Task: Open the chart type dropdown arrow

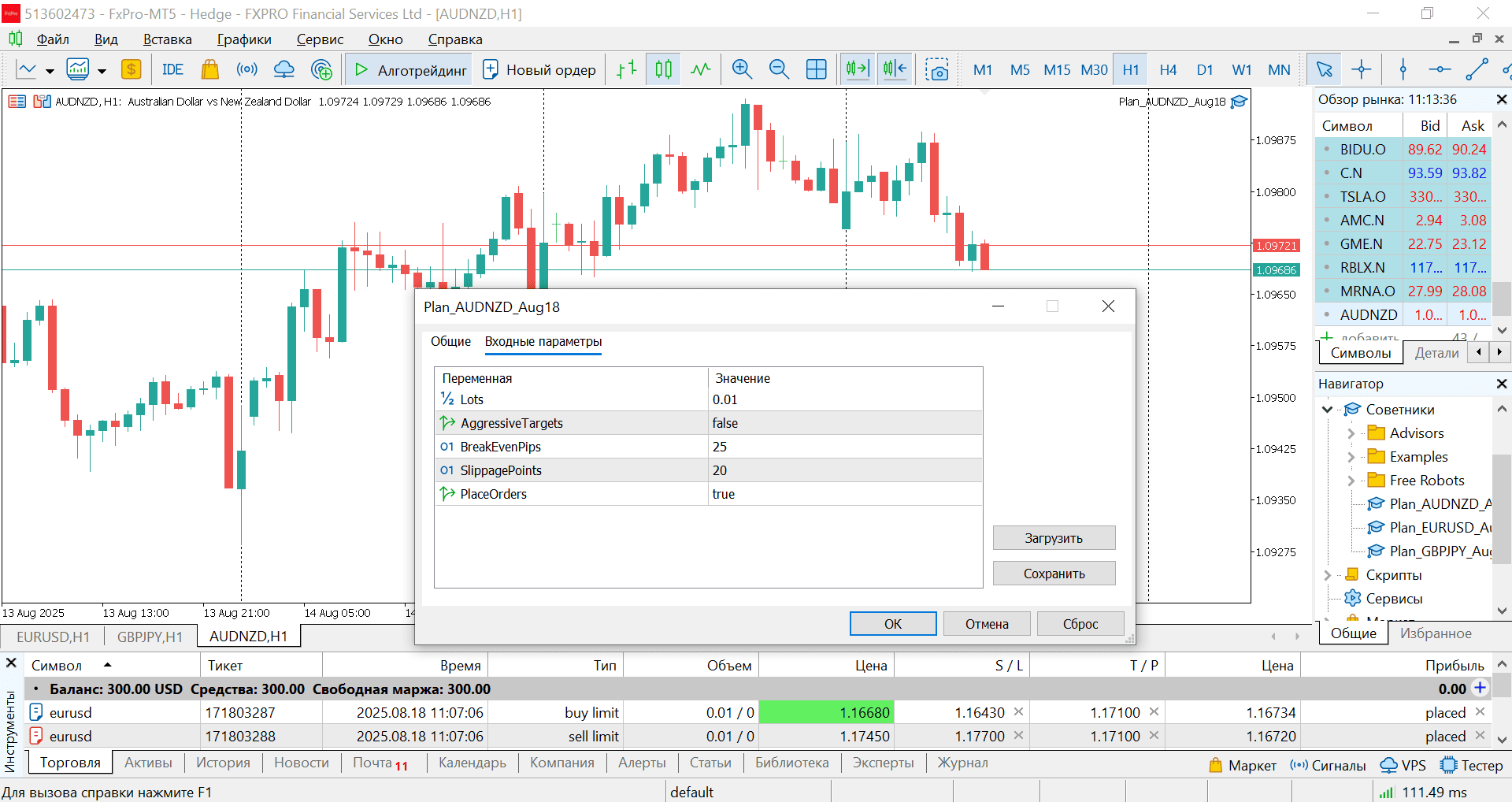Action: (50, 71)
